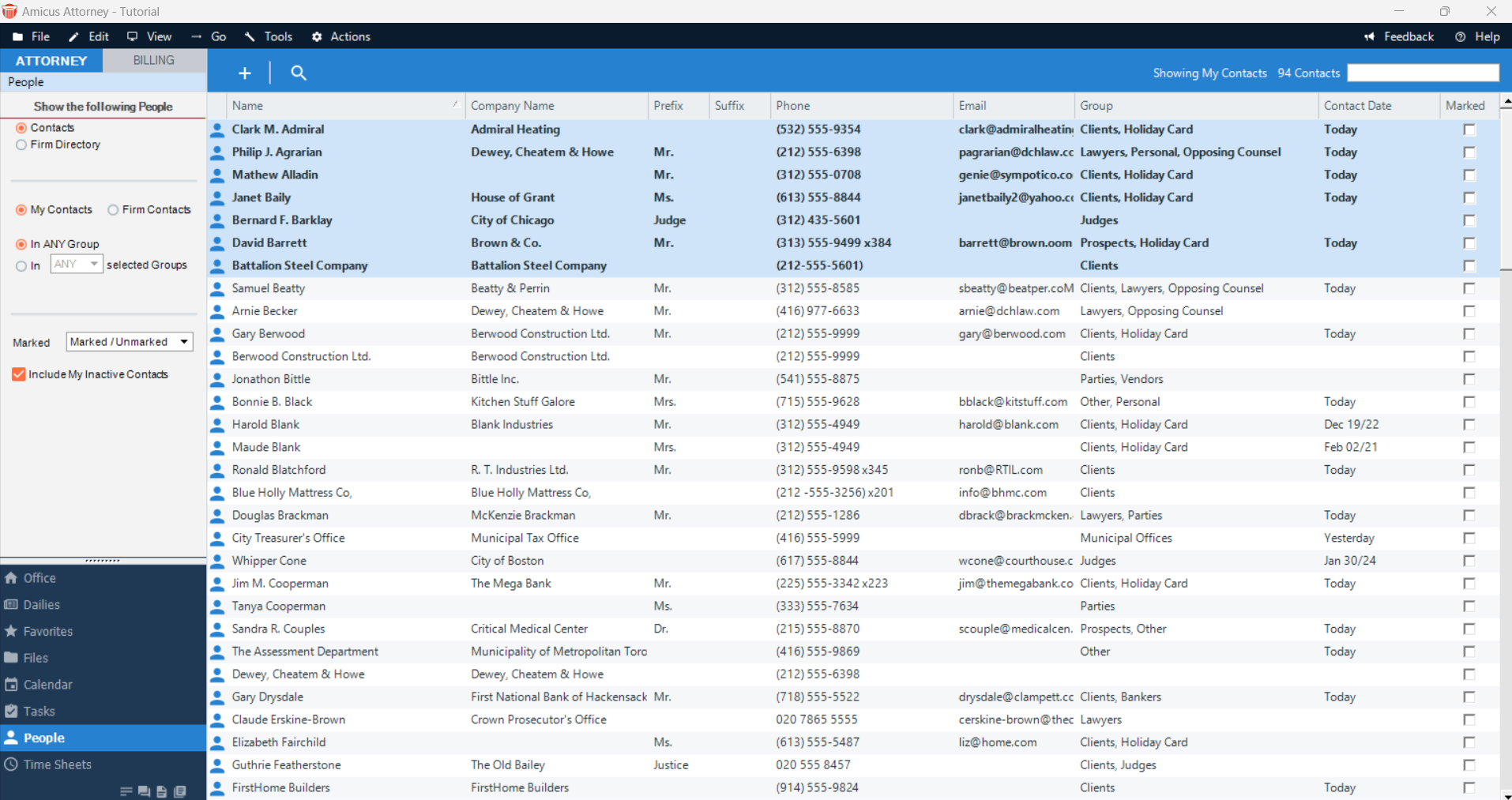The width and height of the screenshot is (1512, 800).
Task: Open the Tools menu
Action: [269, 36]
